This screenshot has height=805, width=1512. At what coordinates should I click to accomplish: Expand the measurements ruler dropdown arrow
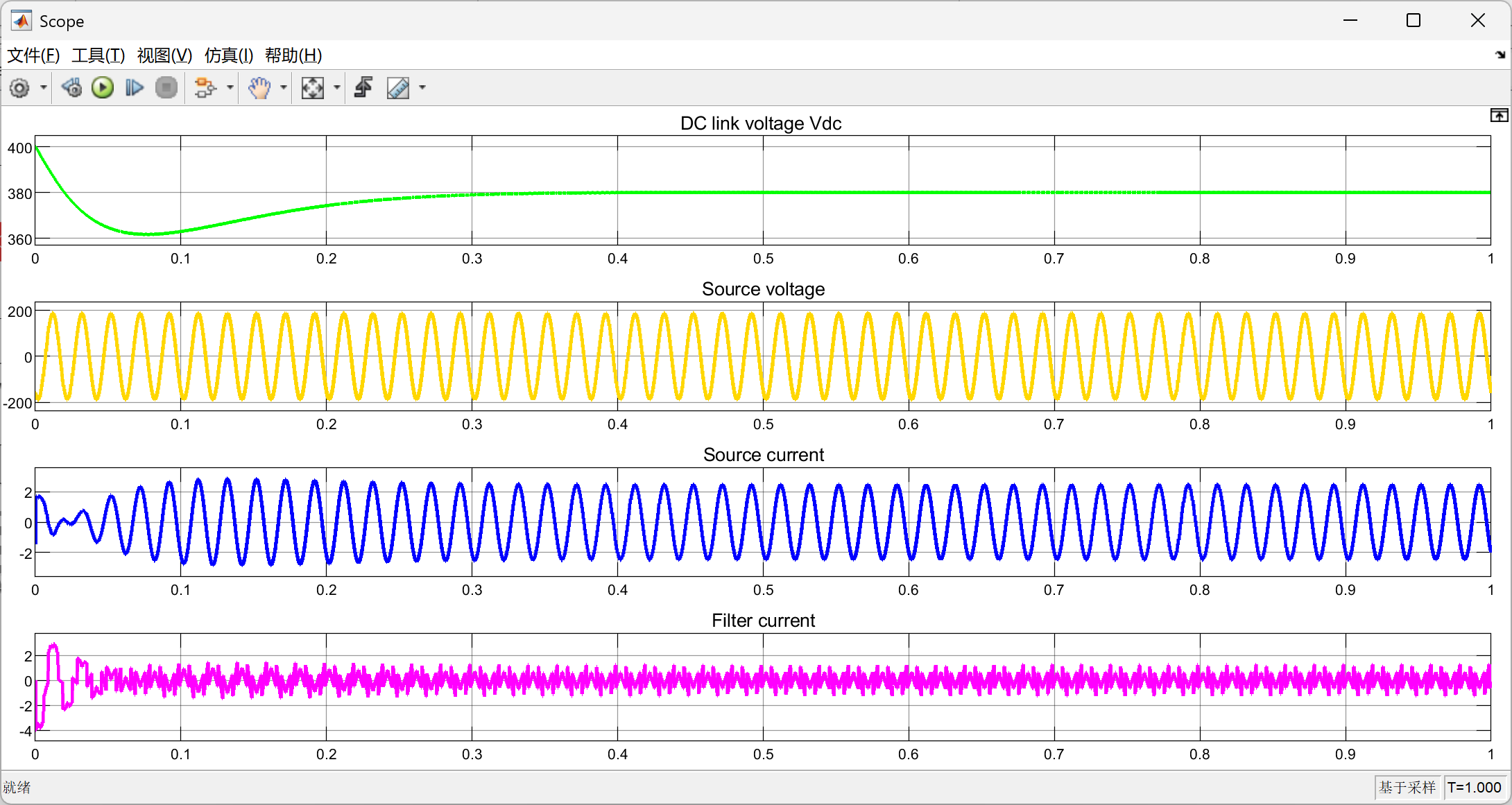(422, 88)
